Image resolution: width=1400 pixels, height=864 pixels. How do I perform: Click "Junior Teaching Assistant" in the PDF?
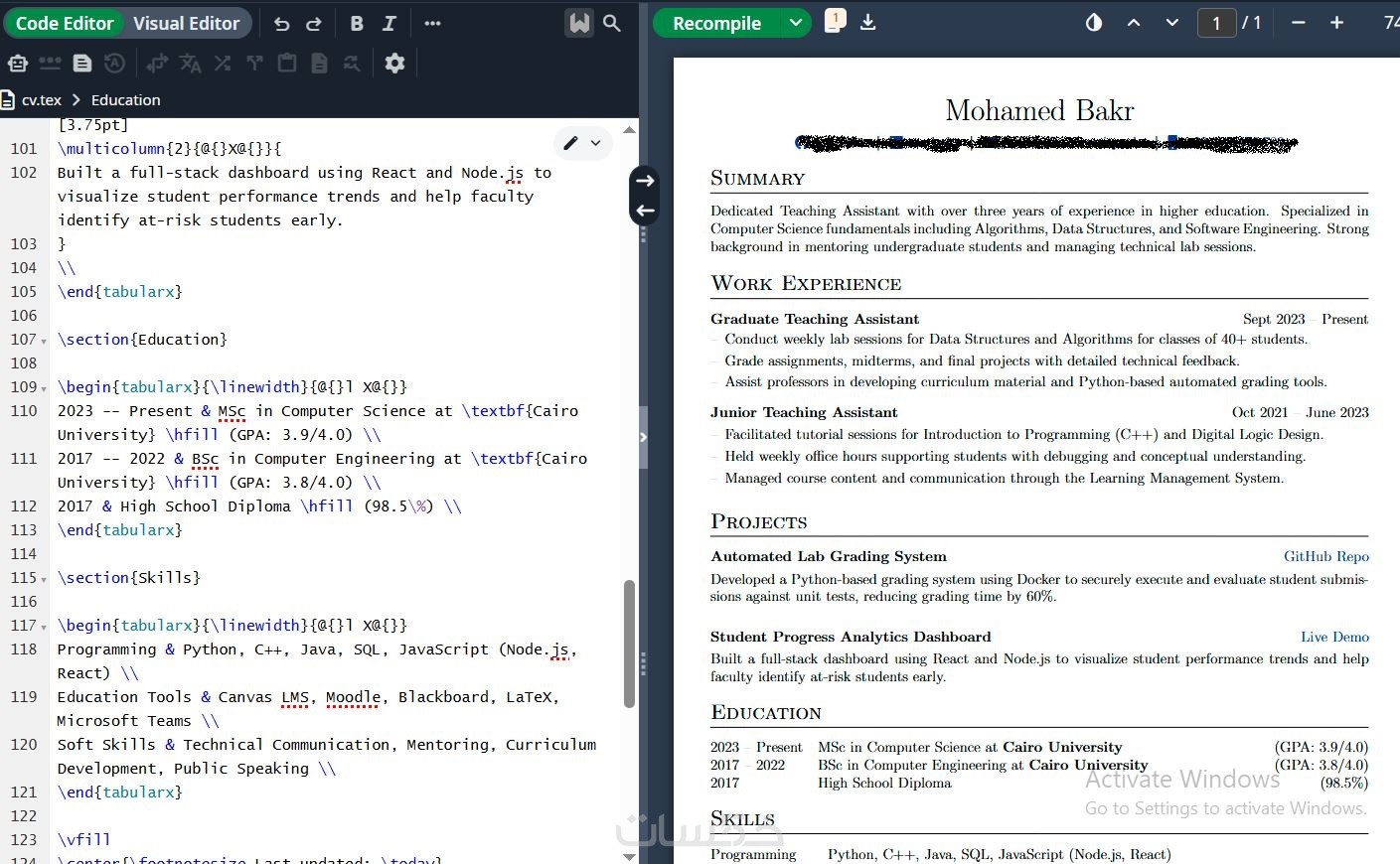point(804,412)
